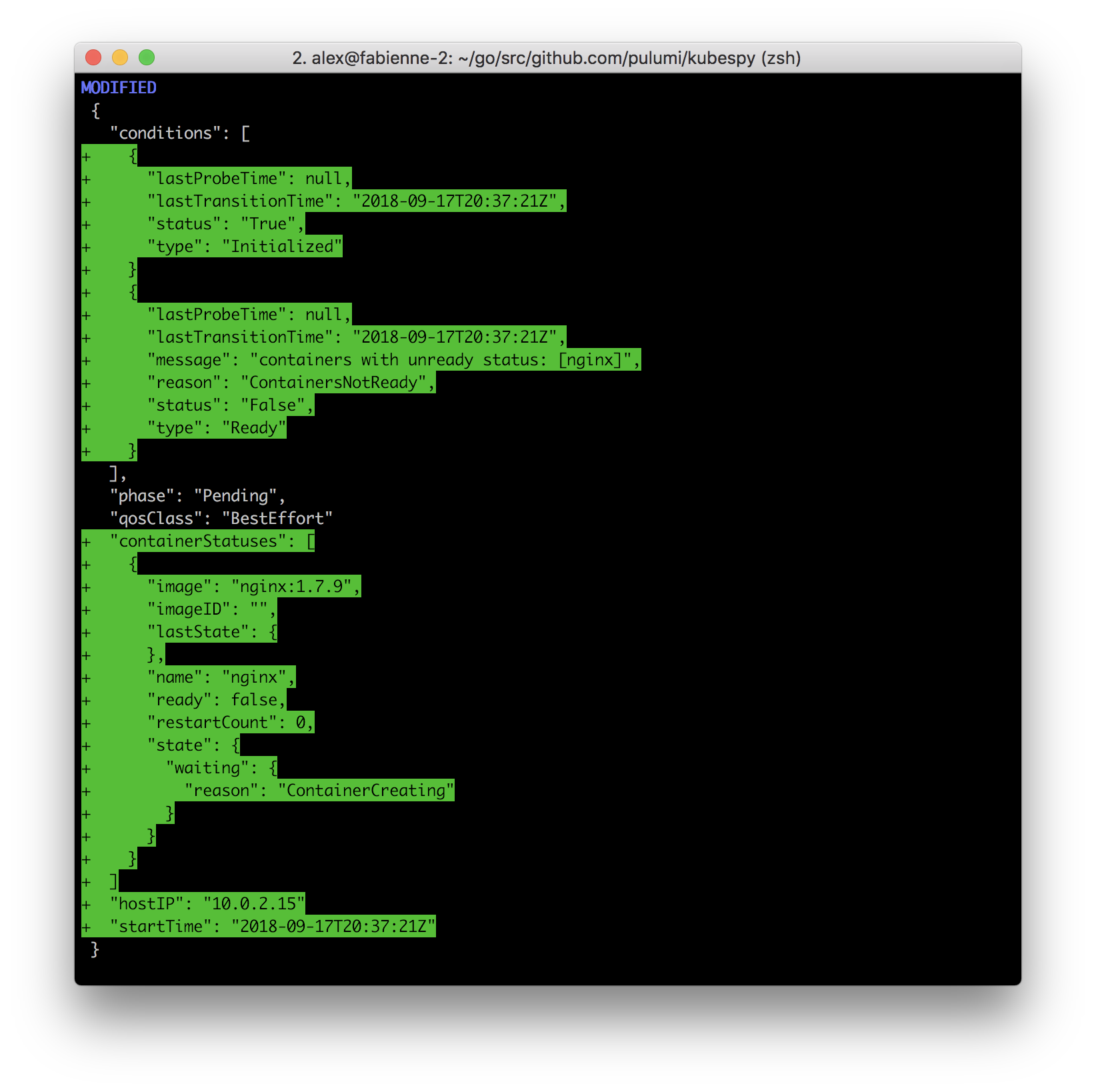Click the "ready": false line
Viewport: 1096px width, 1092px height.
point(216,700)
